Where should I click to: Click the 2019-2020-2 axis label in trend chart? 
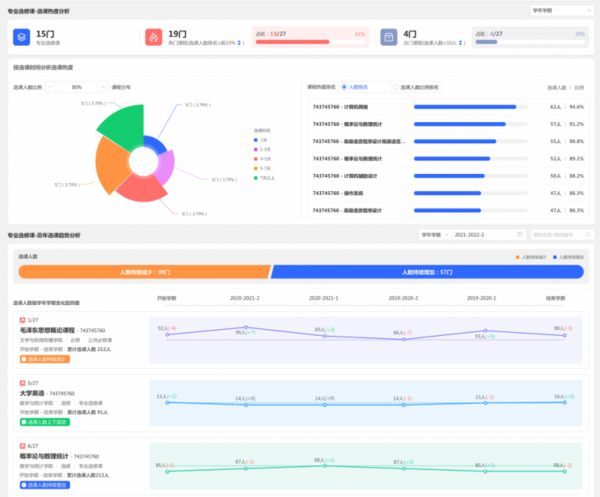coord(403,298)
